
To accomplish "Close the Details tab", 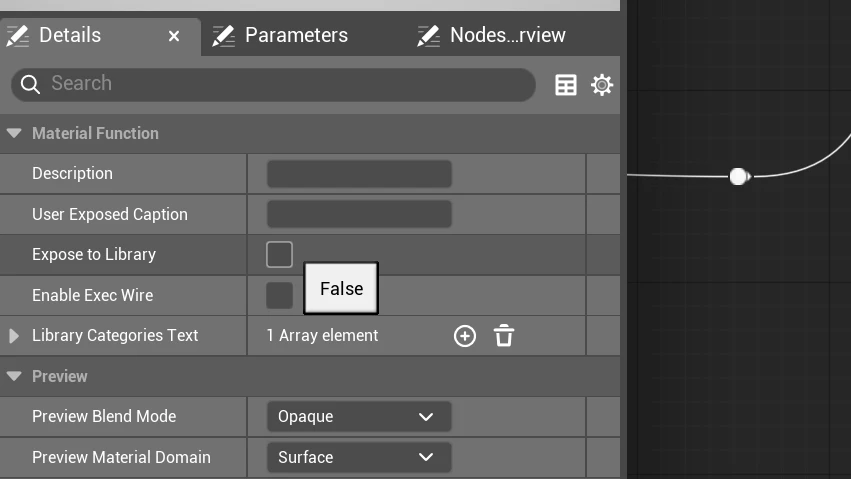I will 174,36.
